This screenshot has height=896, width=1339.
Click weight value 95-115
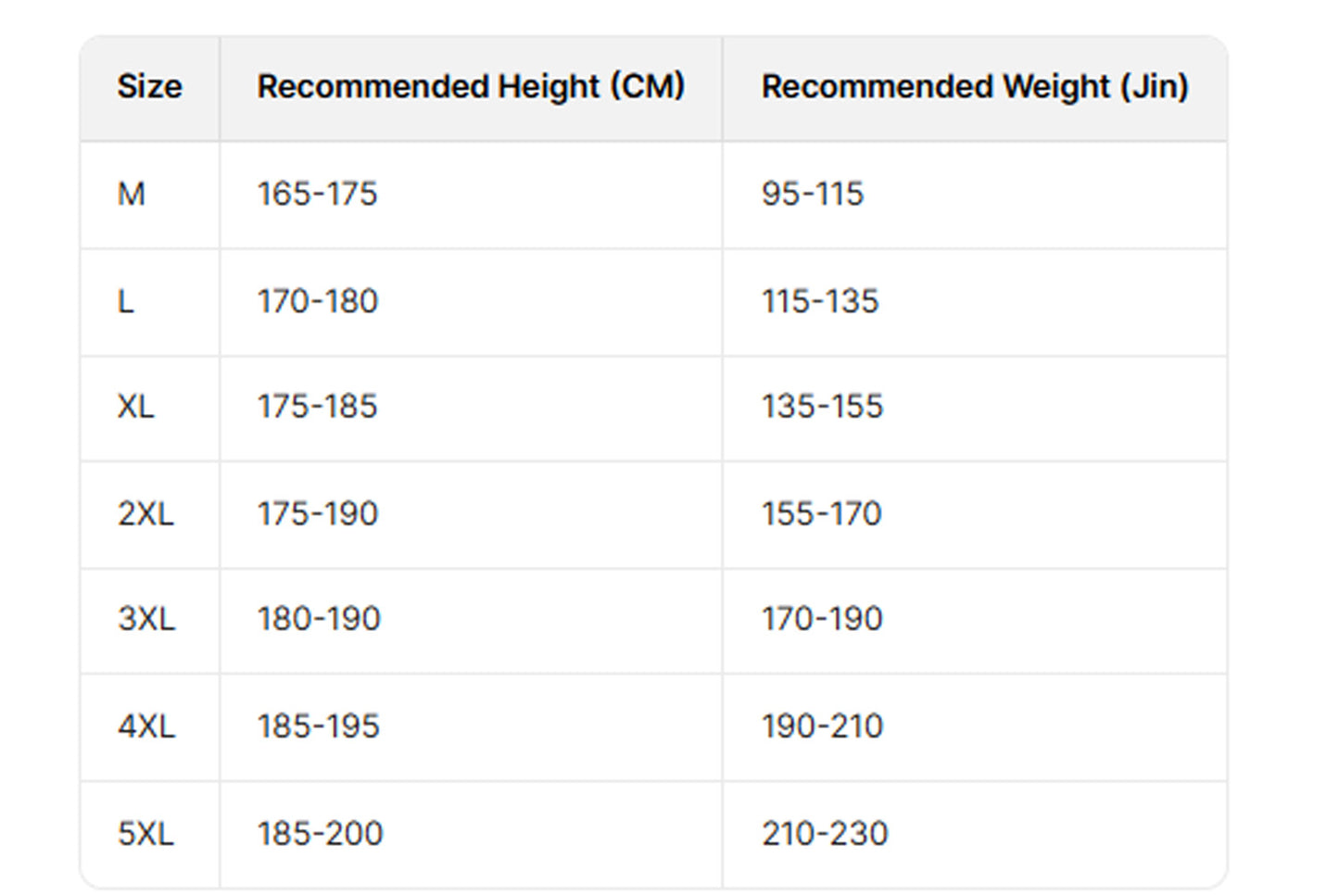[813, 195]
